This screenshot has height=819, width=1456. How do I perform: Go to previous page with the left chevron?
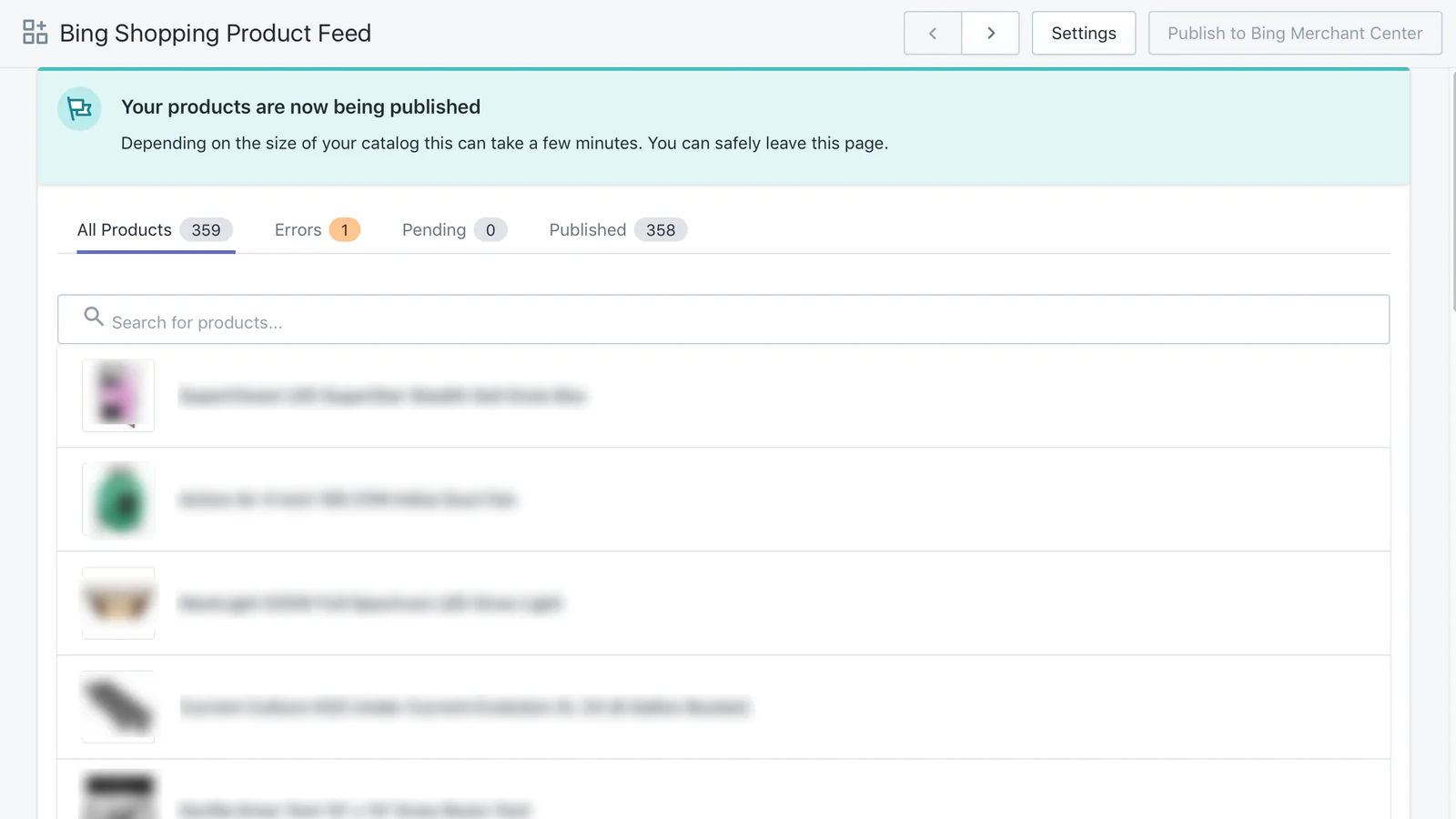pos(933,33)
